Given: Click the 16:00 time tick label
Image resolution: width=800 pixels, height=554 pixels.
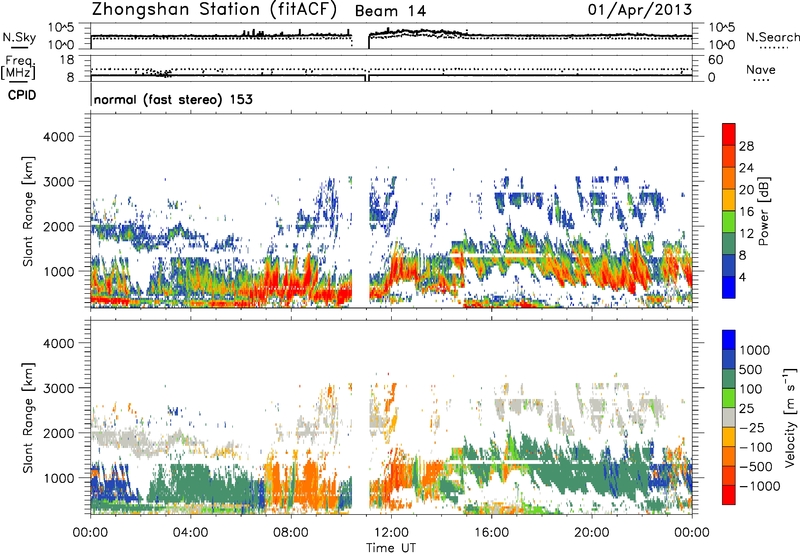Looking at the screenshot, I should pyautogui.click(x=491, y=533).
